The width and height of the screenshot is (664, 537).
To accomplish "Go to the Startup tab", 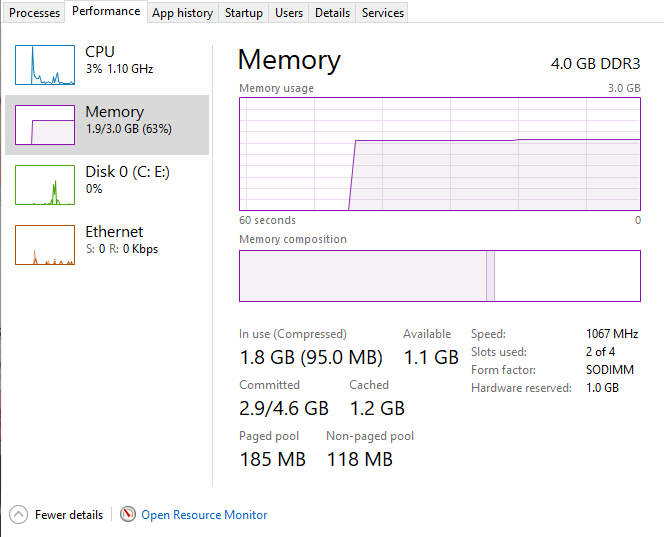I will click(x=244, y=13).
